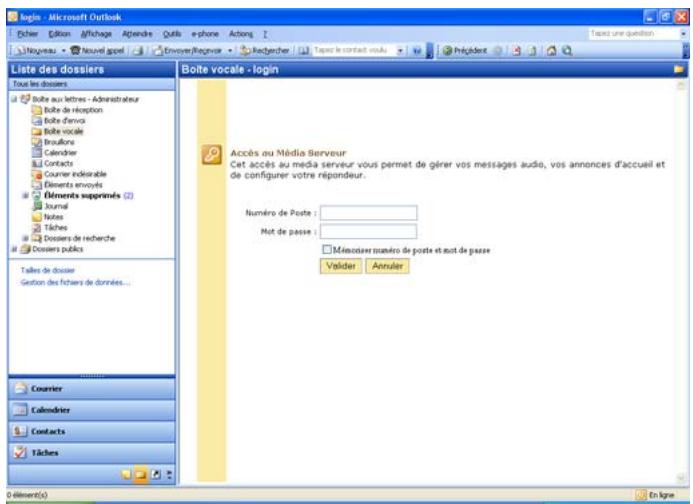The height and width of the screenshot is (504, 693).
Task: Open the Outils menu
Action: tap(172, 34)
